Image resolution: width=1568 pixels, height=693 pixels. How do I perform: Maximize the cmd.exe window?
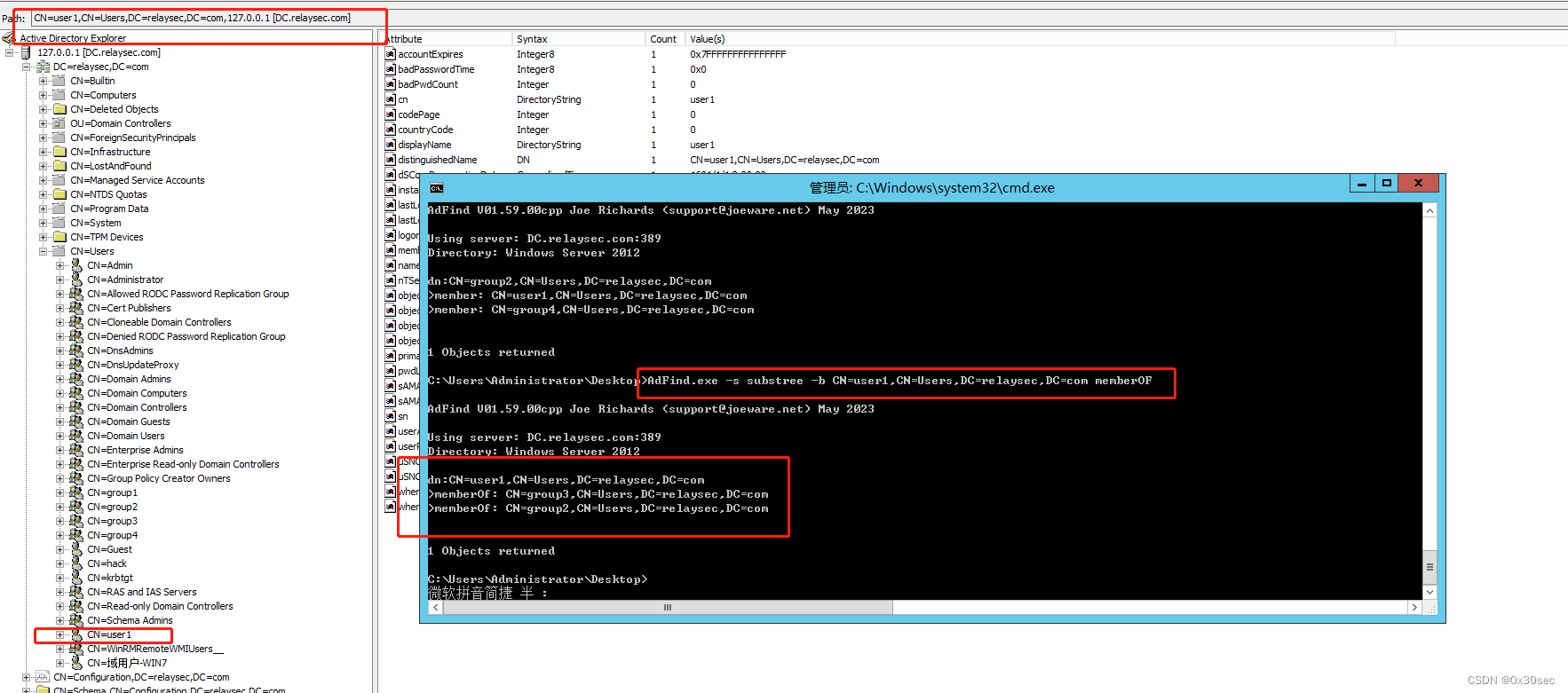coord(1386,183)
